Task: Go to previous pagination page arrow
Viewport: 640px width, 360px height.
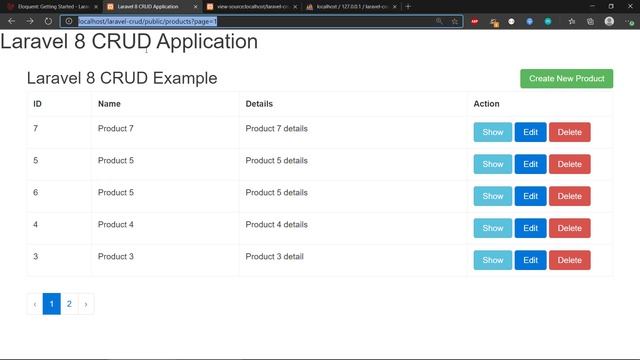Action: [x=35, y=304]
